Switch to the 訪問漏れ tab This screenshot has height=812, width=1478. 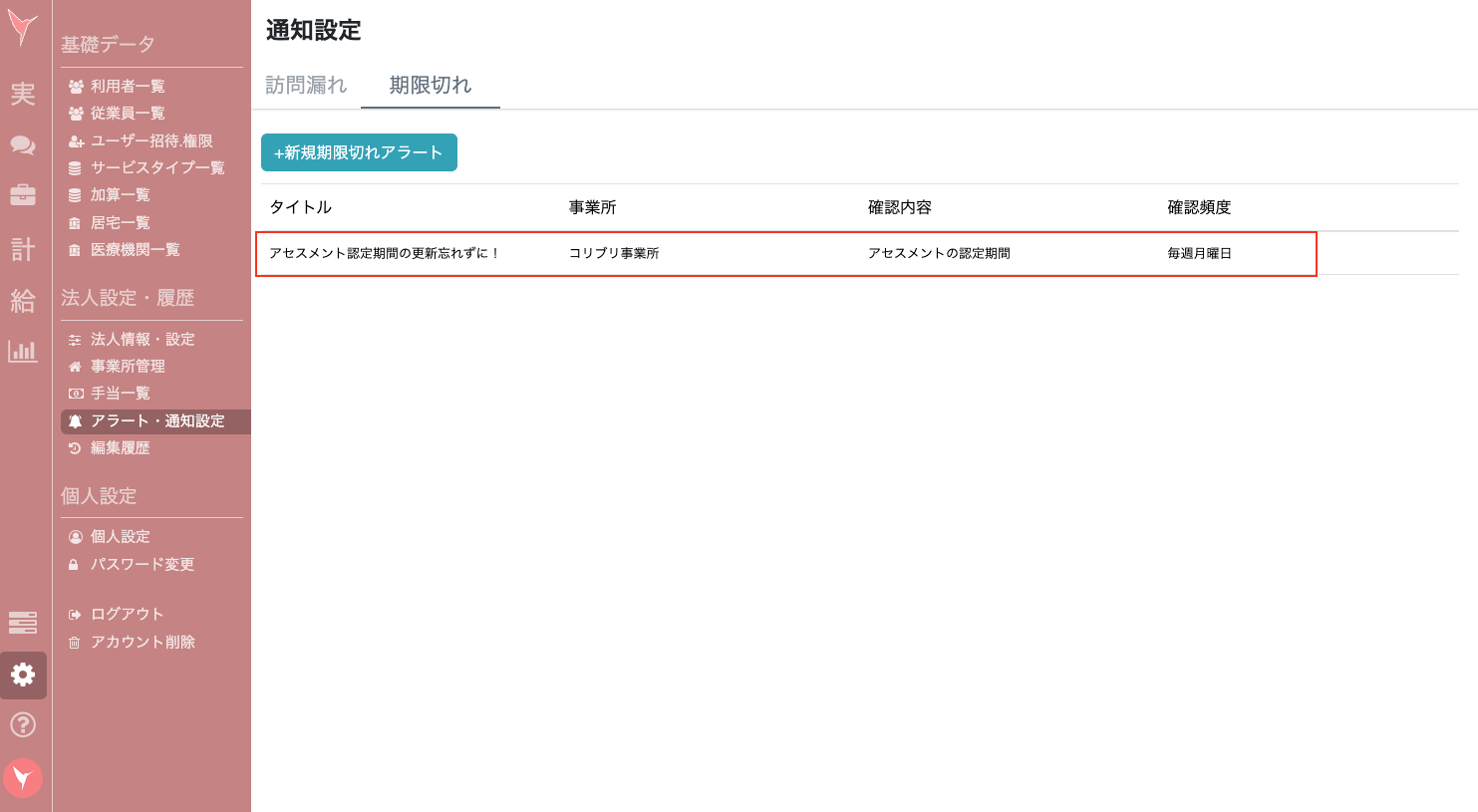(306, 86)
